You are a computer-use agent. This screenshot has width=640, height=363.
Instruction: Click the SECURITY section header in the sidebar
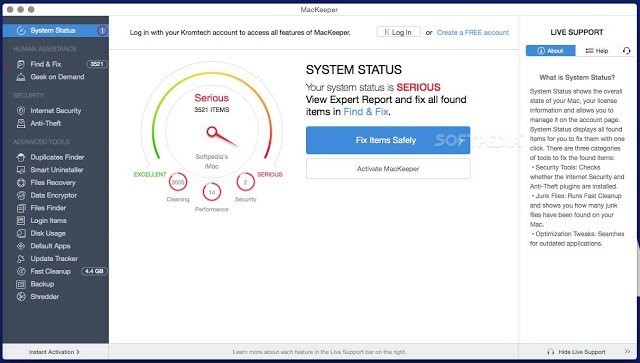coord(28,96)
